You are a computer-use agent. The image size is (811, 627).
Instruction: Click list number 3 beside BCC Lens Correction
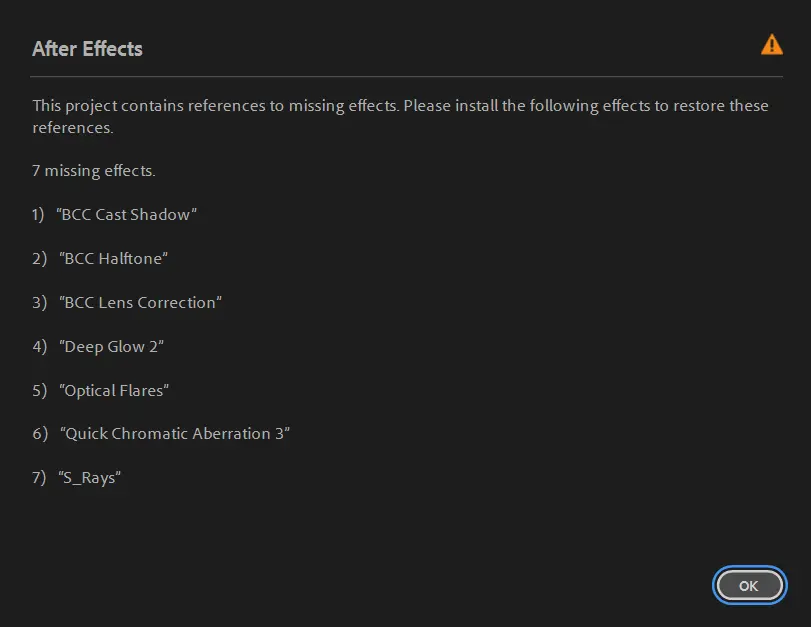tap(39, 303)
